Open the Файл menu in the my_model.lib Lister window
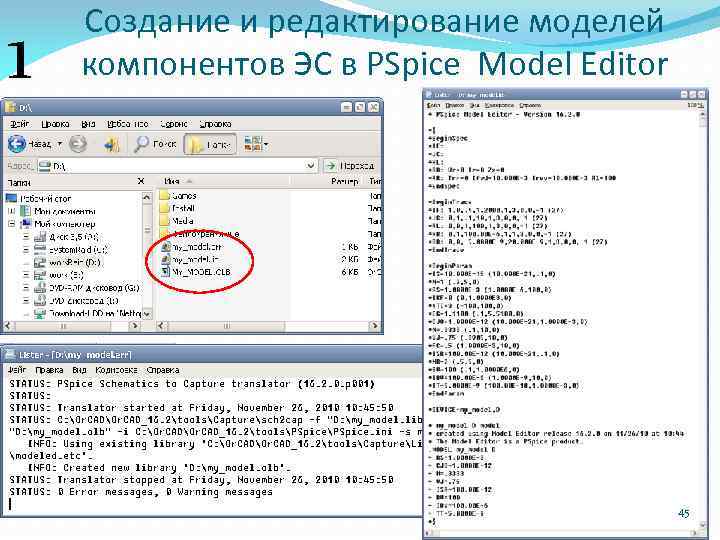The image size is (720, 540). click(433, 105)
